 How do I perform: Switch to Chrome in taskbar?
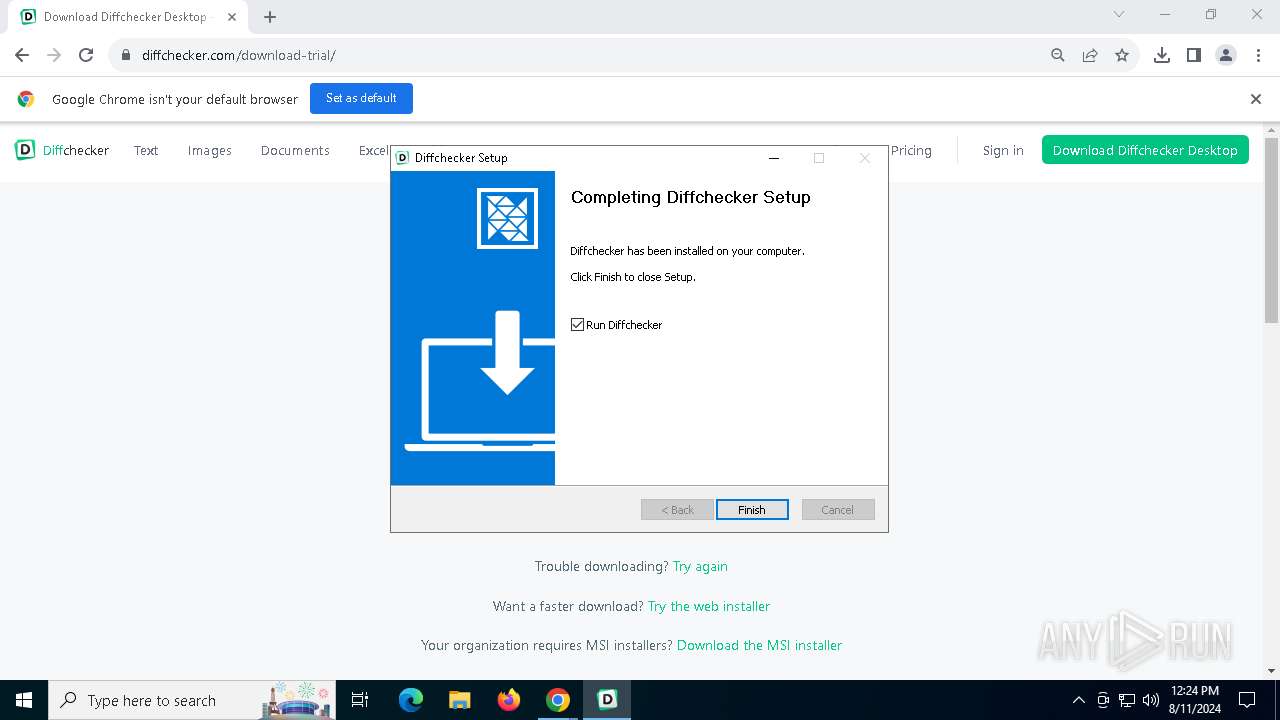point(558,700)
